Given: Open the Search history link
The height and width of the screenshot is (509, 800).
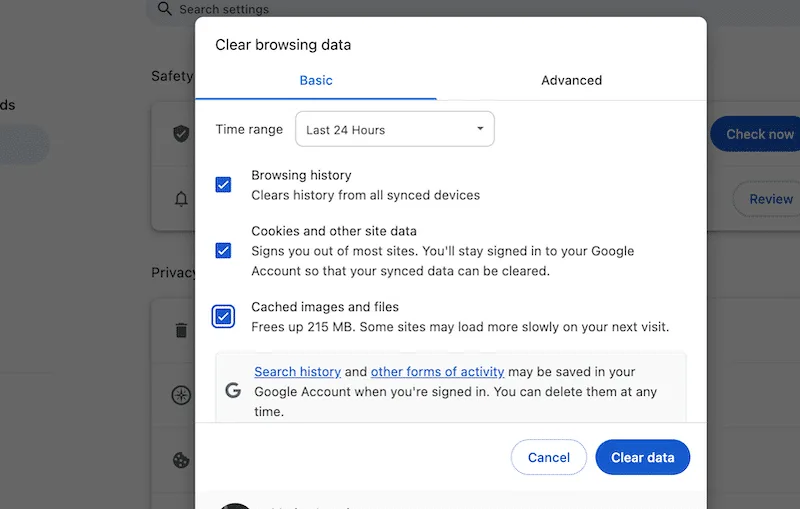Looking at the screenshot, I should click(297, 372).
